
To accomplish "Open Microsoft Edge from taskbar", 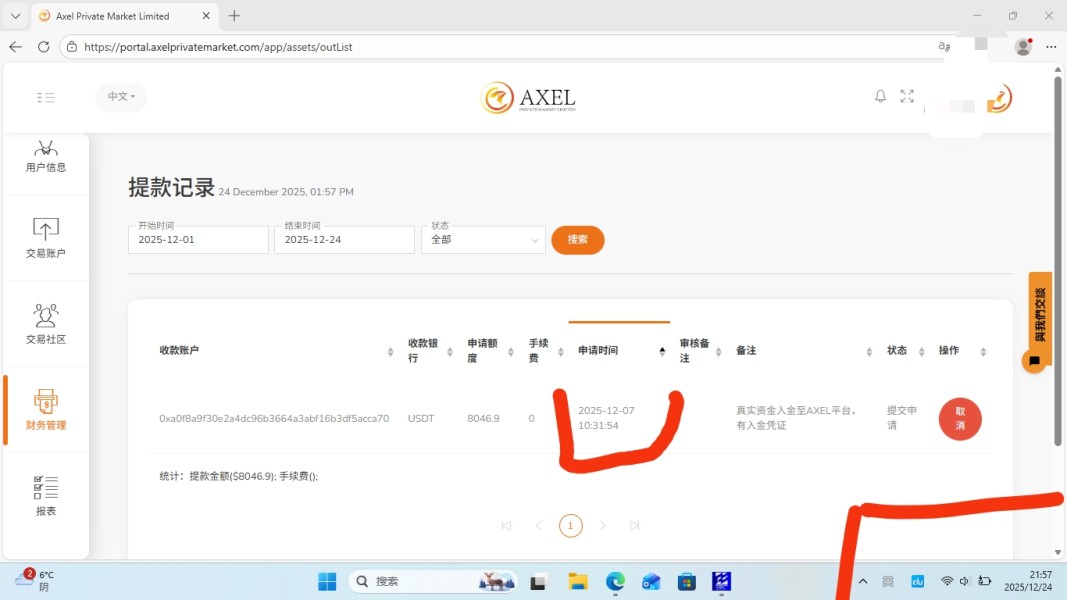I will pyautogui.click(x=615, y=581).
